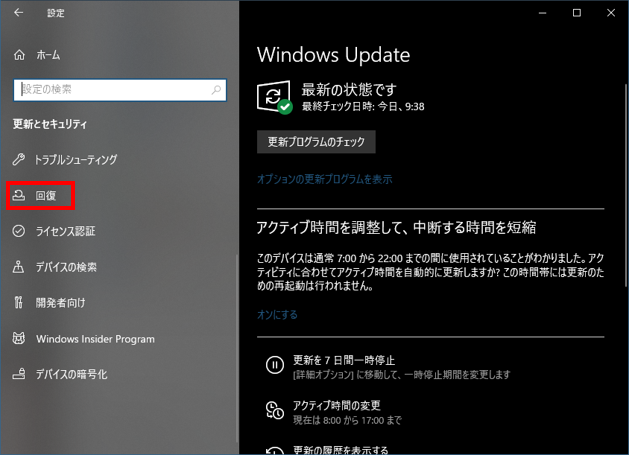The height and width of the screenshot is (455, 629).
Task: Click the 更新とセキュリティ heading
Action: (50, 124)
